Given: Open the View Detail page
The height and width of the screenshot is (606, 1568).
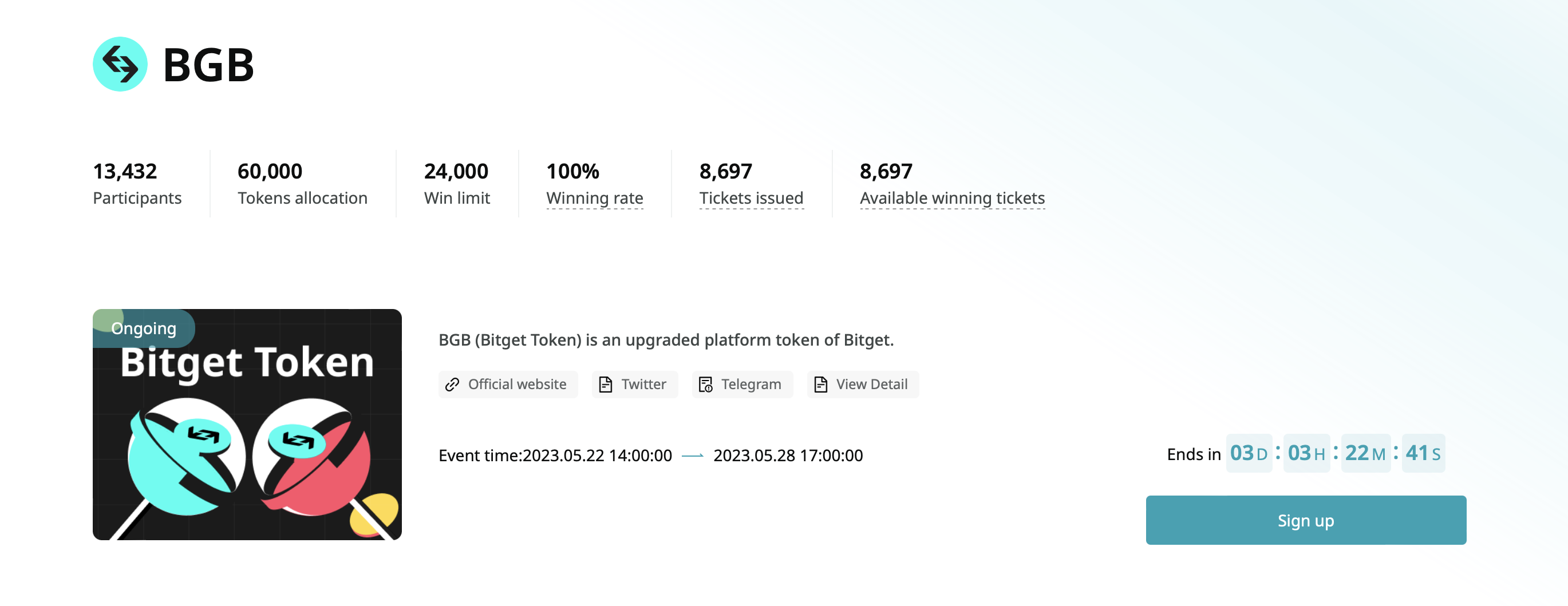Looking at the screenshot, I should [863, 384].
